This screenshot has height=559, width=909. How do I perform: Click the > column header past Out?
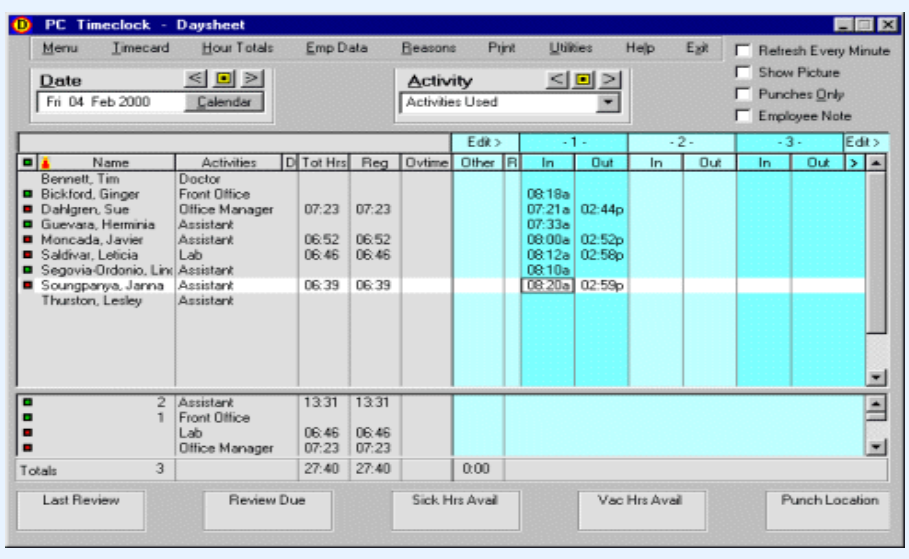[853, 163]
